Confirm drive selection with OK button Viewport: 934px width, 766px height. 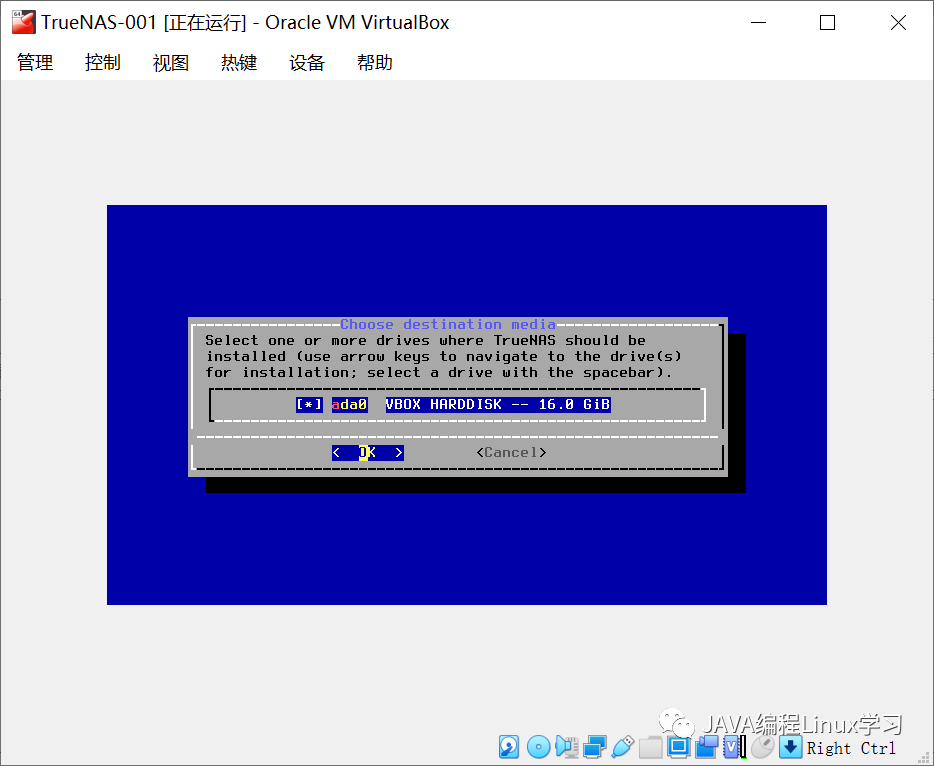point(368,453)
